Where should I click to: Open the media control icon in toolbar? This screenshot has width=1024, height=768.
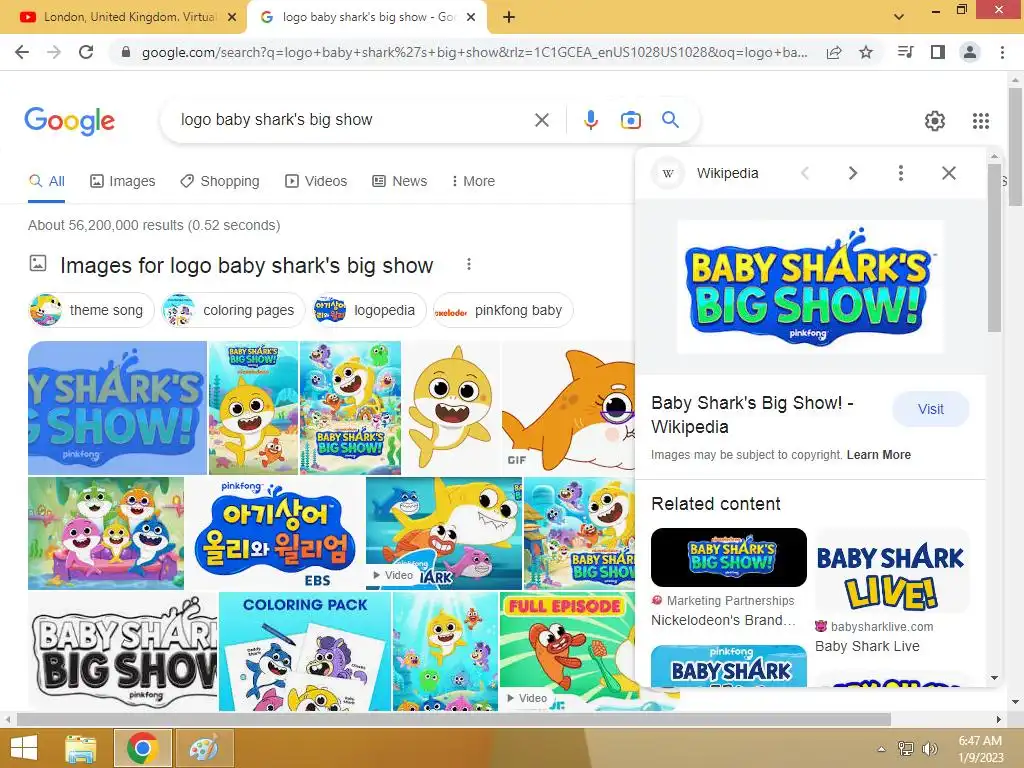click(905, 52)
